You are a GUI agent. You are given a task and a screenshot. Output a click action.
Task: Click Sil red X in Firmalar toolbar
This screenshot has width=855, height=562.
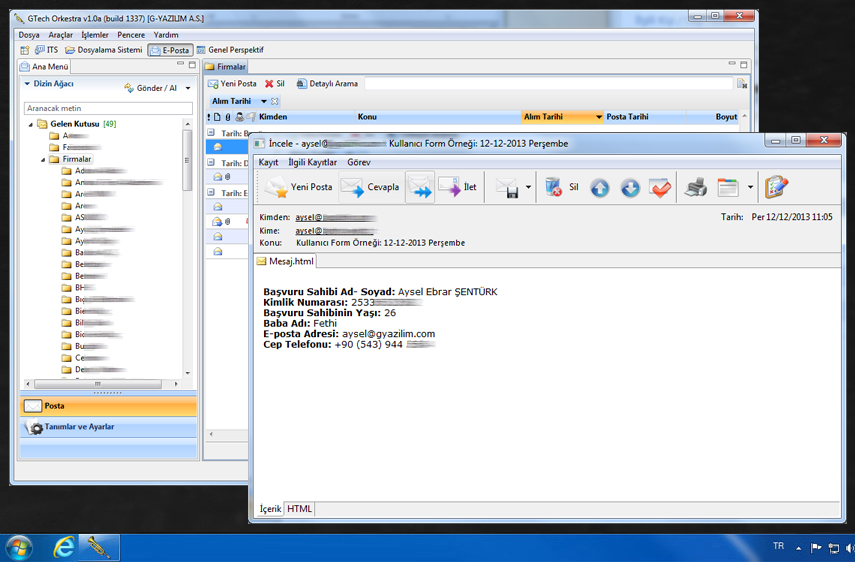(x=275, y=84)
